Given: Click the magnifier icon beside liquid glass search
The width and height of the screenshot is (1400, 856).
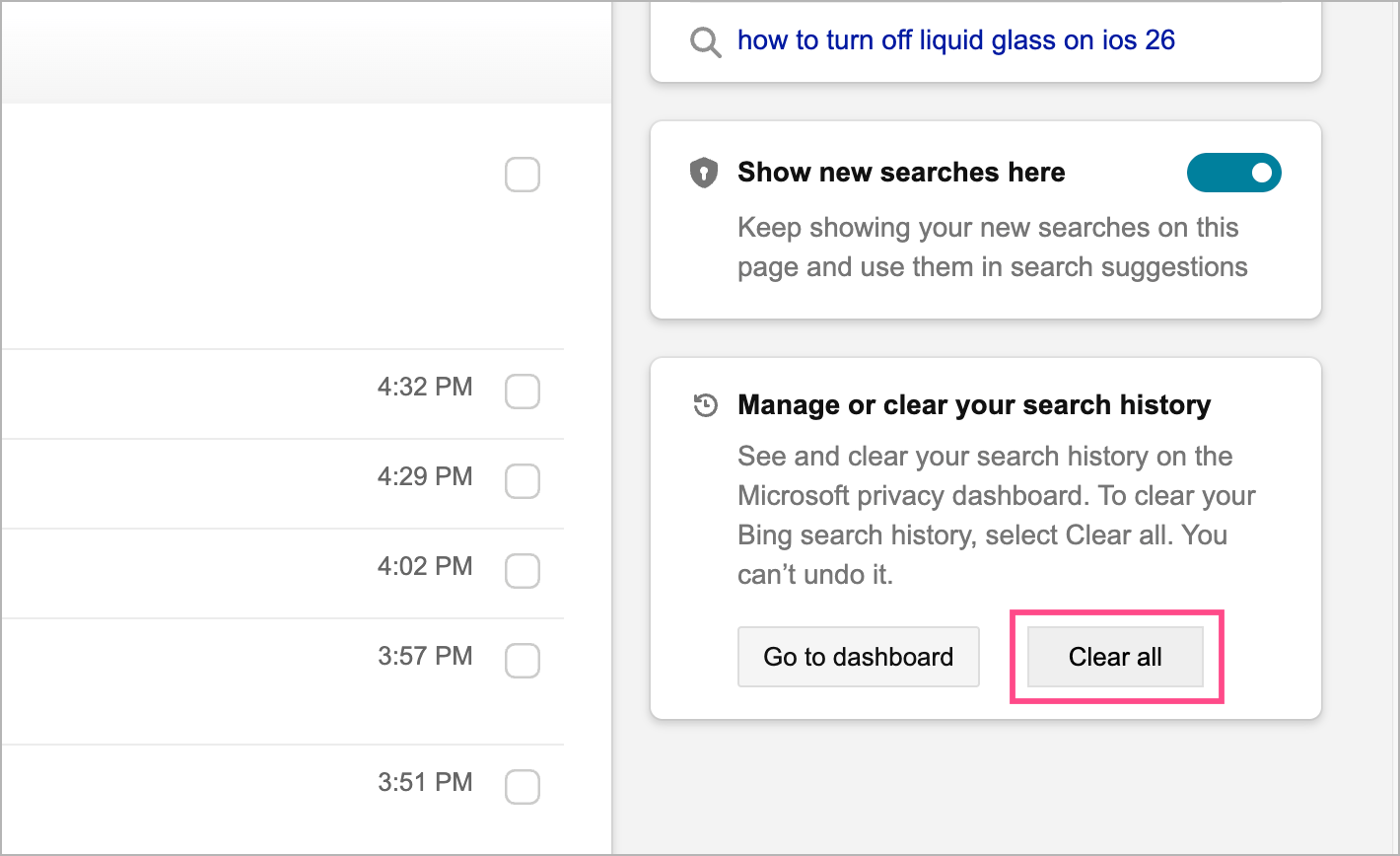Looking at the screenshot, I should point(706,42).
